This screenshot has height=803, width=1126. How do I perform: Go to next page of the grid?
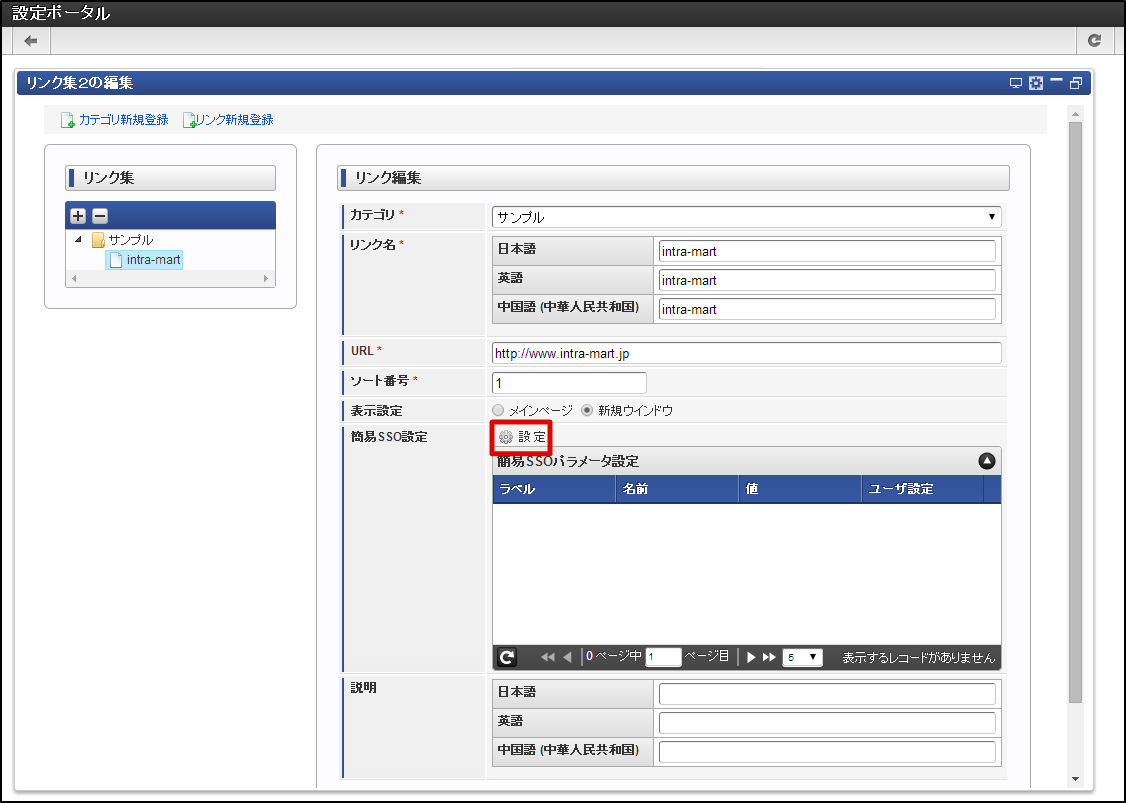click(751, 657)
